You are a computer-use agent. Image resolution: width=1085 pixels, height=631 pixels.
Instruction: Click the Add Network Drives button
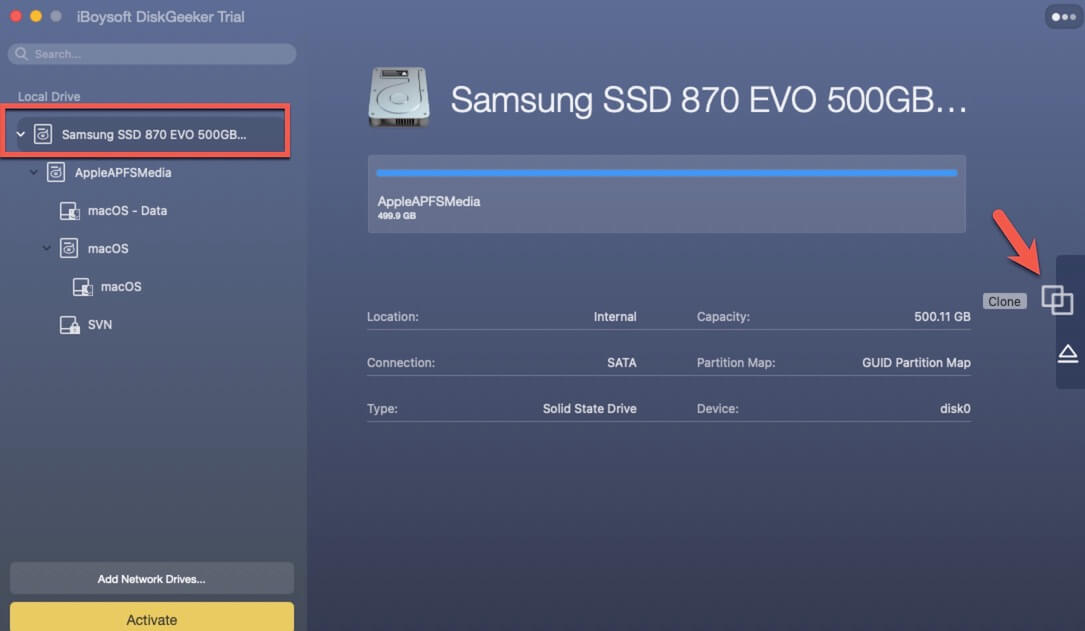pos(152,579)
